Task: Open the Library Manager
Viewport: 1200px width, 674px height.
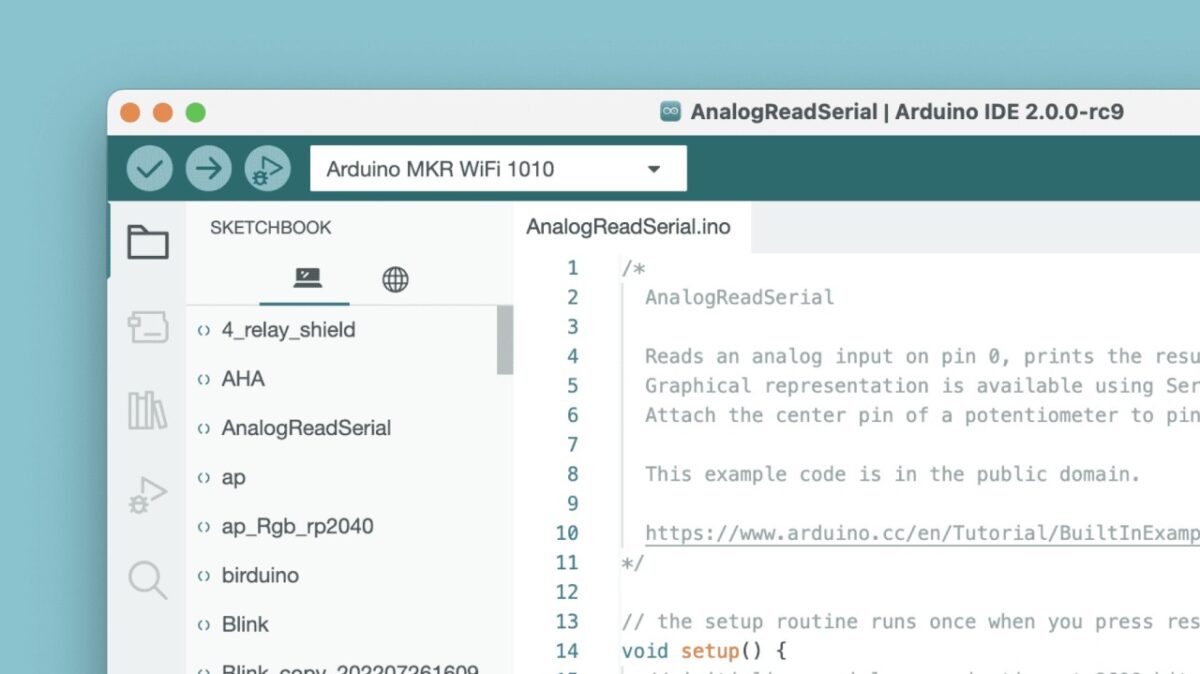Action: click(147, 411)
